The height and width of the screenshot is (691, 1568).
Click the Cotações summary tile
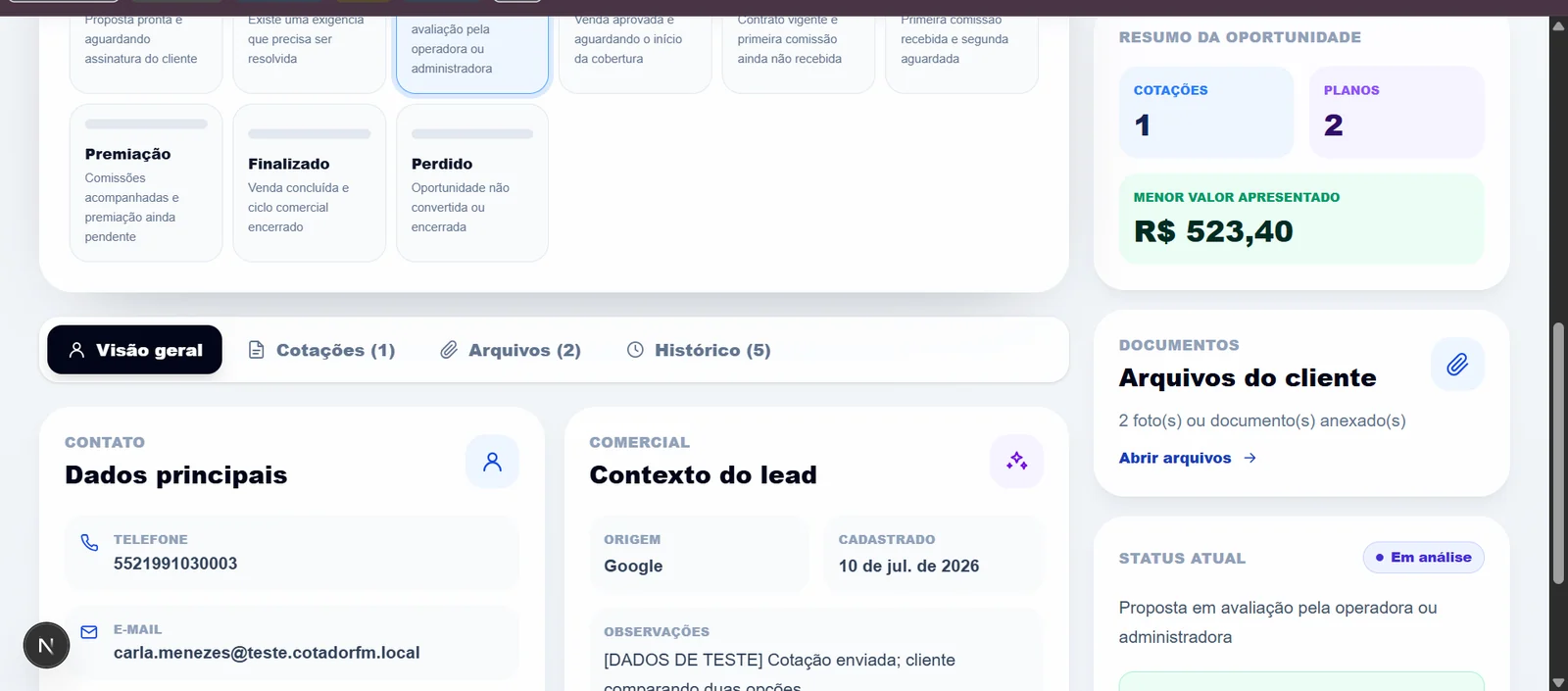(1206, 112)
